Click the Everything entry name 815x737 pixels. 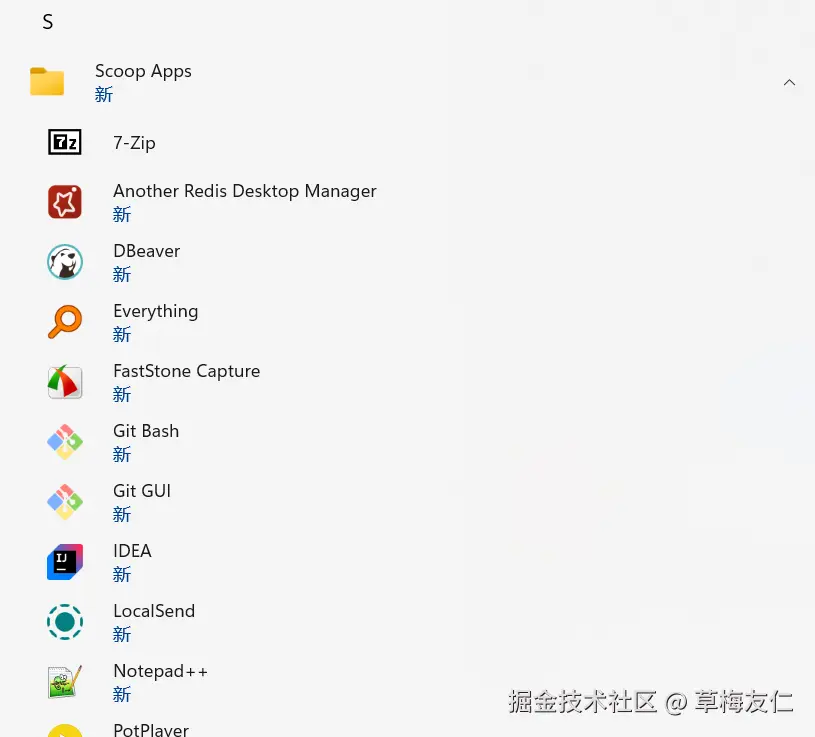point(155,311)
